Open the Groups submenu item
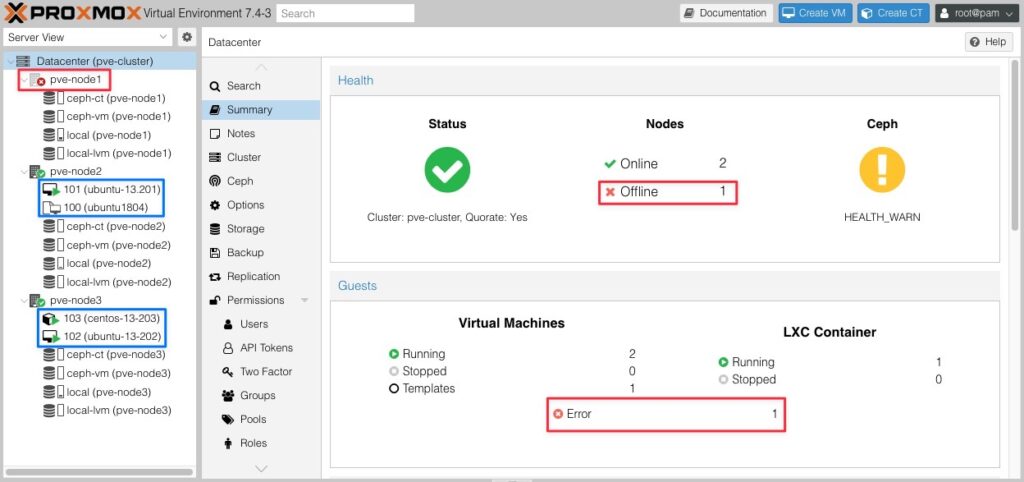The width and height of the screenshot is (1024, 482). click(x=261, y=396)
